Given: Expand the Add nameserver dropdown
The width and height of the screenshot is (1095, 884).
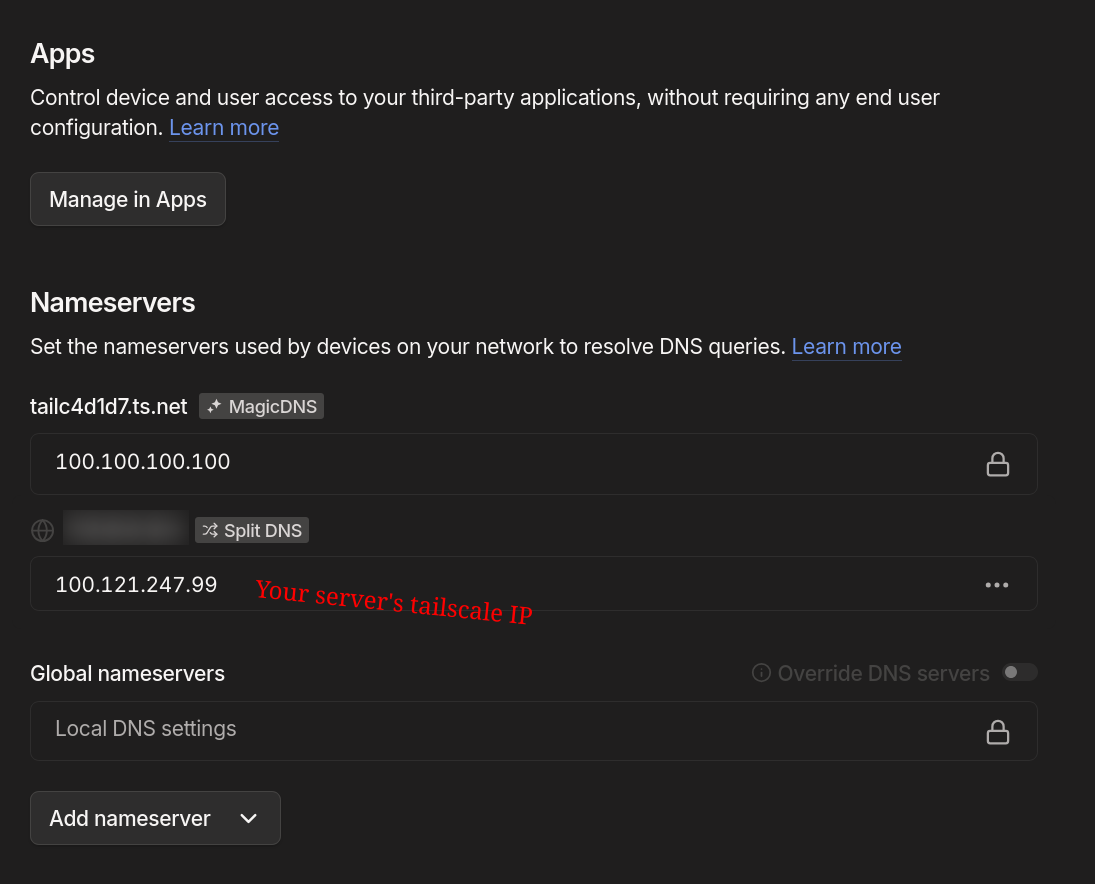Looking at the screenshot, I should coord(155,817).
